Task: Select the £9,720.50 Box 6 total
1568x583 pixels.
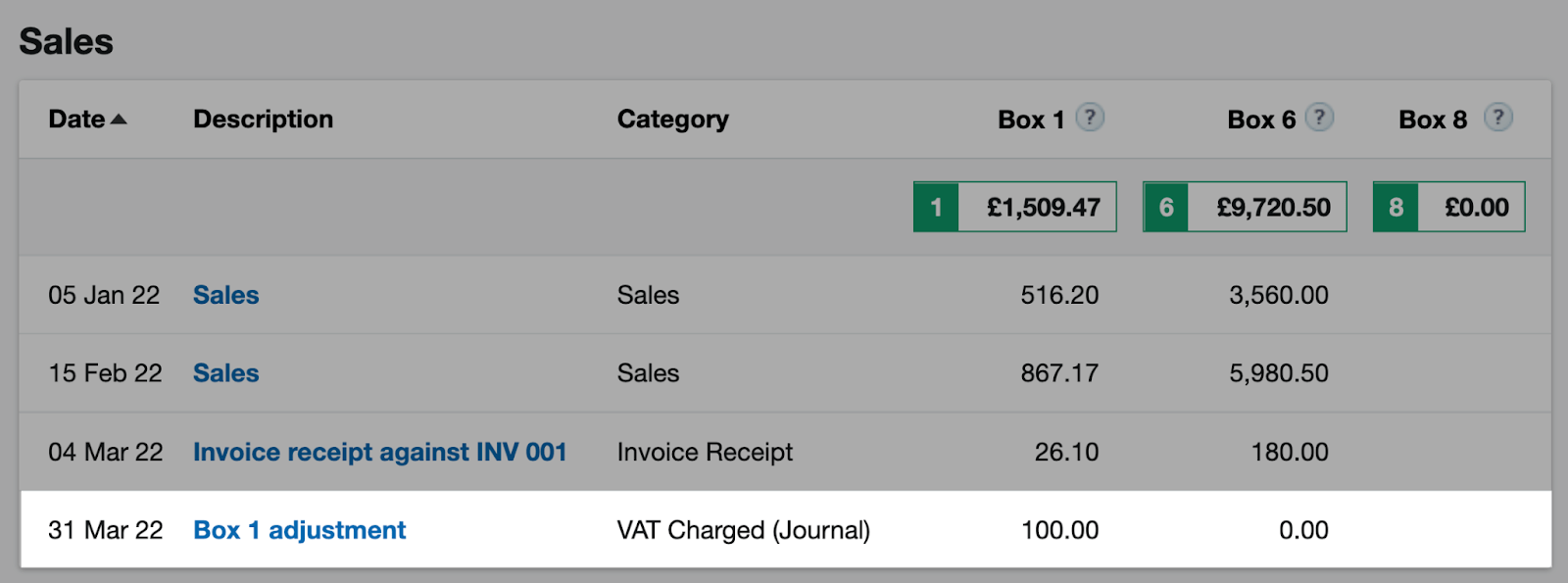Action: point(1273,208)
